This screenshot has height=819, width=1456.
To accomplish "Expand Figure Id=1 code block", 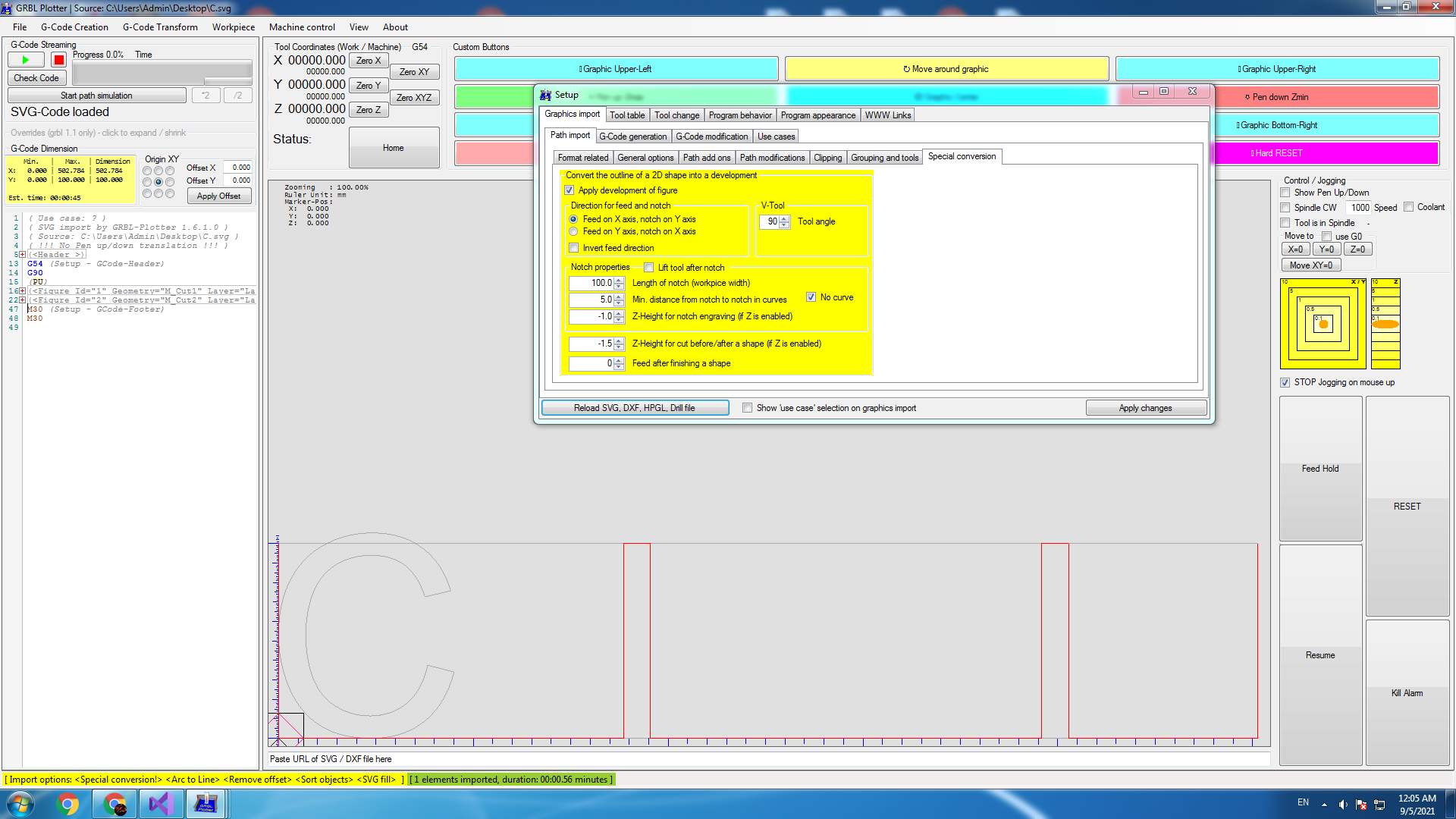I will (22, 291).
